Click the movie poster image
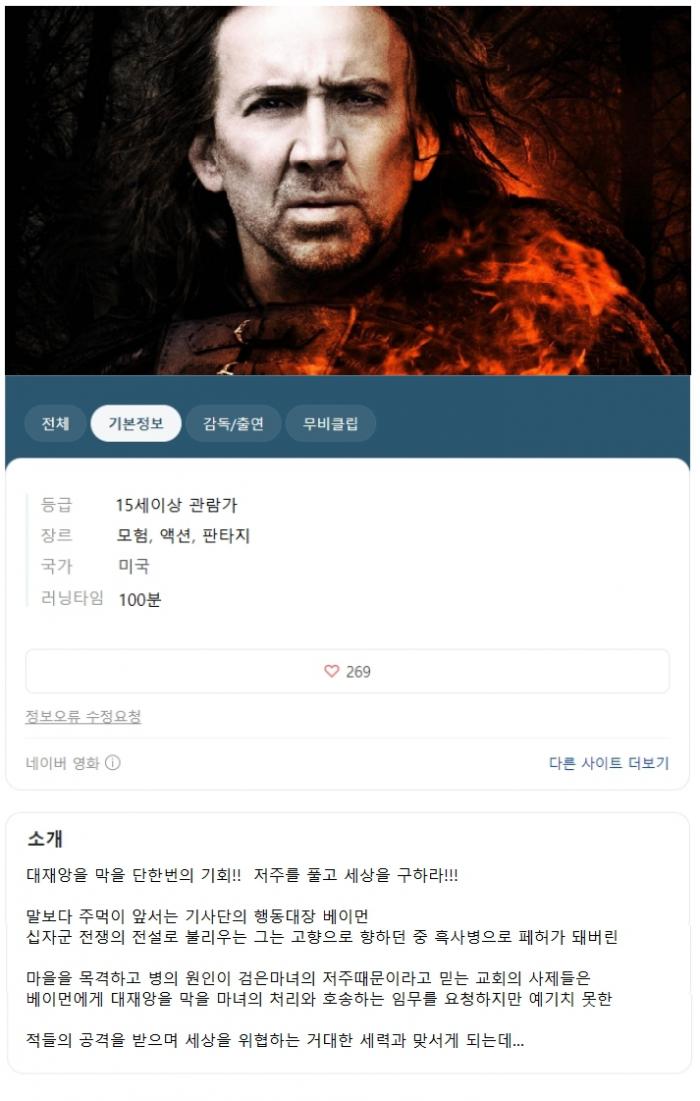Viewport: 700px width, 1101px height. point(348,190)
